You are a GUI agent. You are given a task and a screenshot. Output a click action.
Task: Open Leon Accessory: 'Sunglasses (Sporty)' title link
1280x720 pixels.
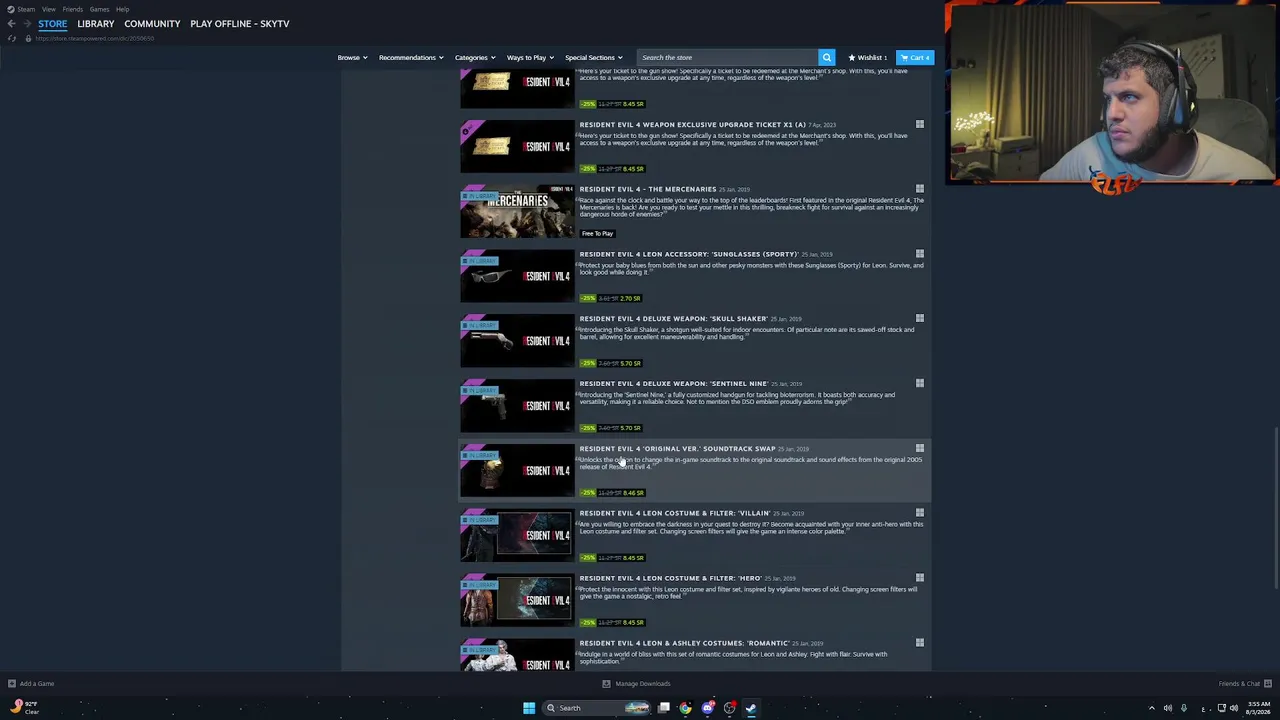click(689, 254)
